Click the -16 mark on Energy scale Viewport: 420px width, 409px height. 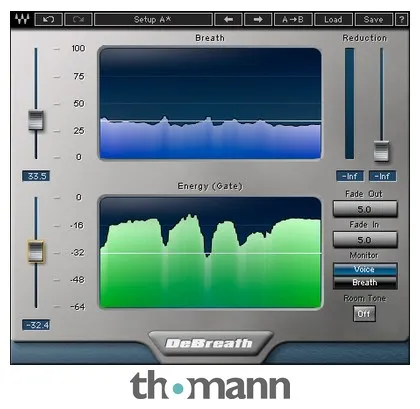[x=77, y=226]
